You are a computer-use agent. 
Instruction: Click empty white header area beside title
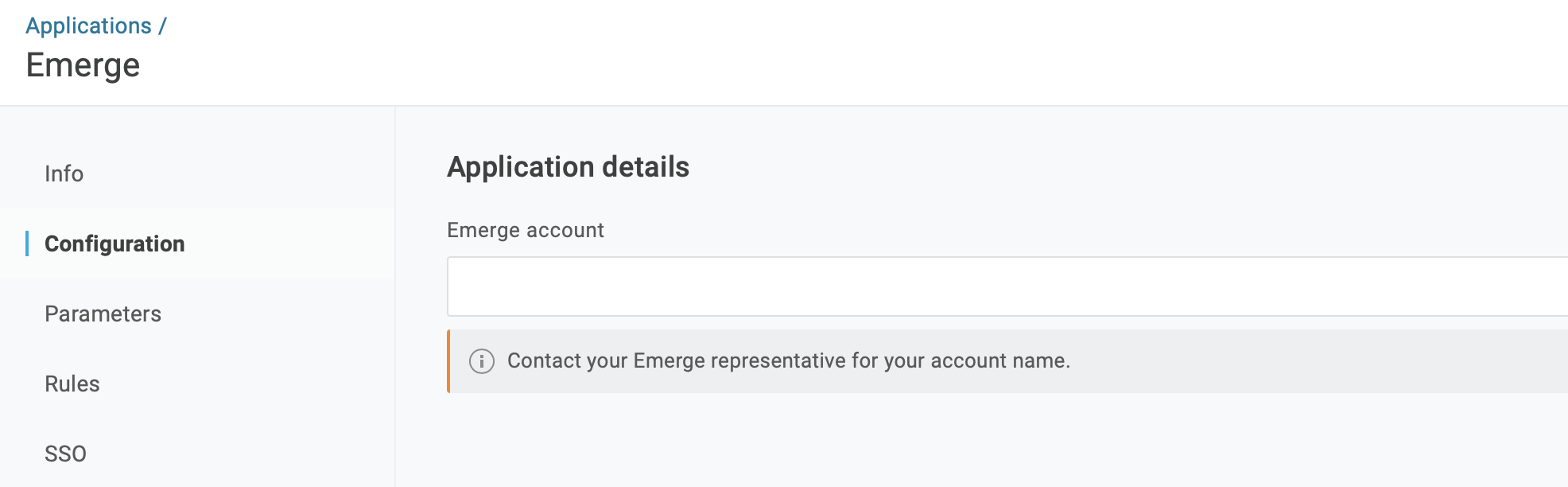795,56
